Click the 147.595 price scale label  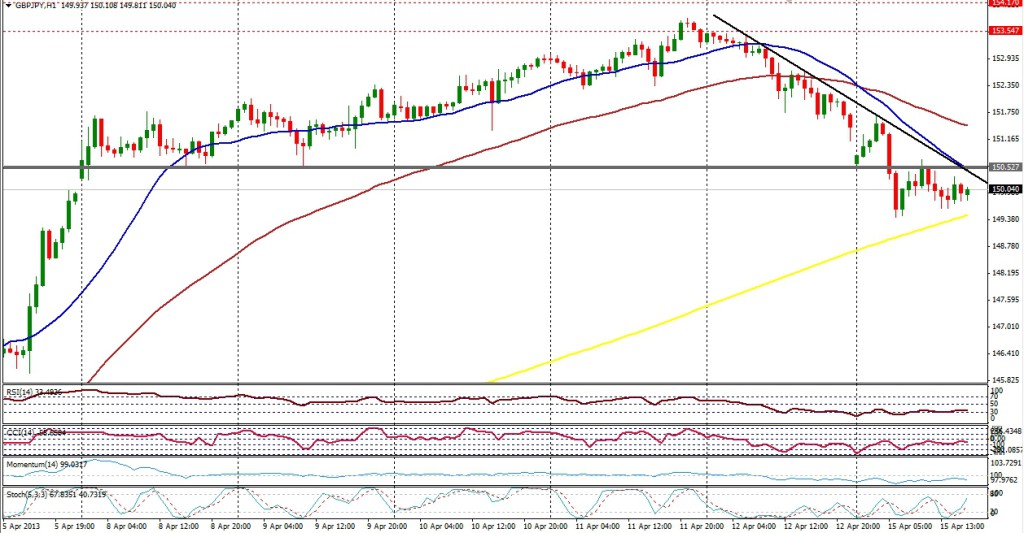[x=1005, y=299]
